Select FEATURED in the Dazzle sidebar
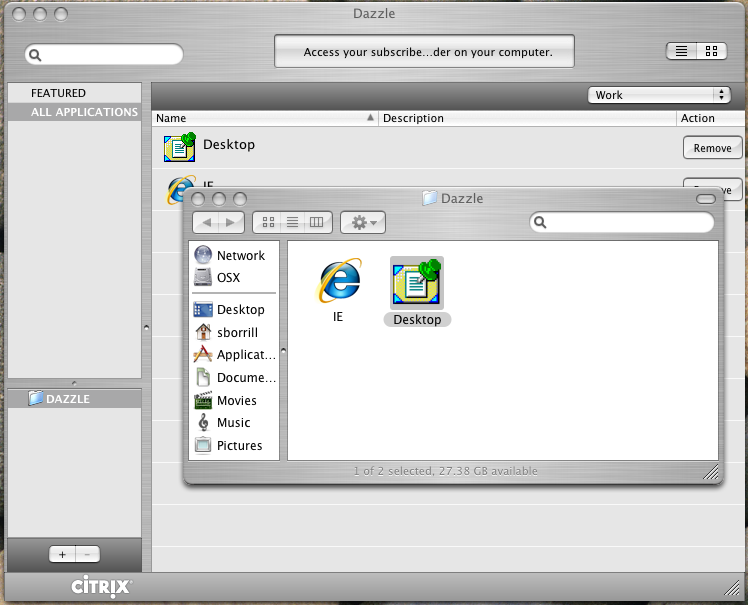748x605 pixels. (x=58, y=93)
